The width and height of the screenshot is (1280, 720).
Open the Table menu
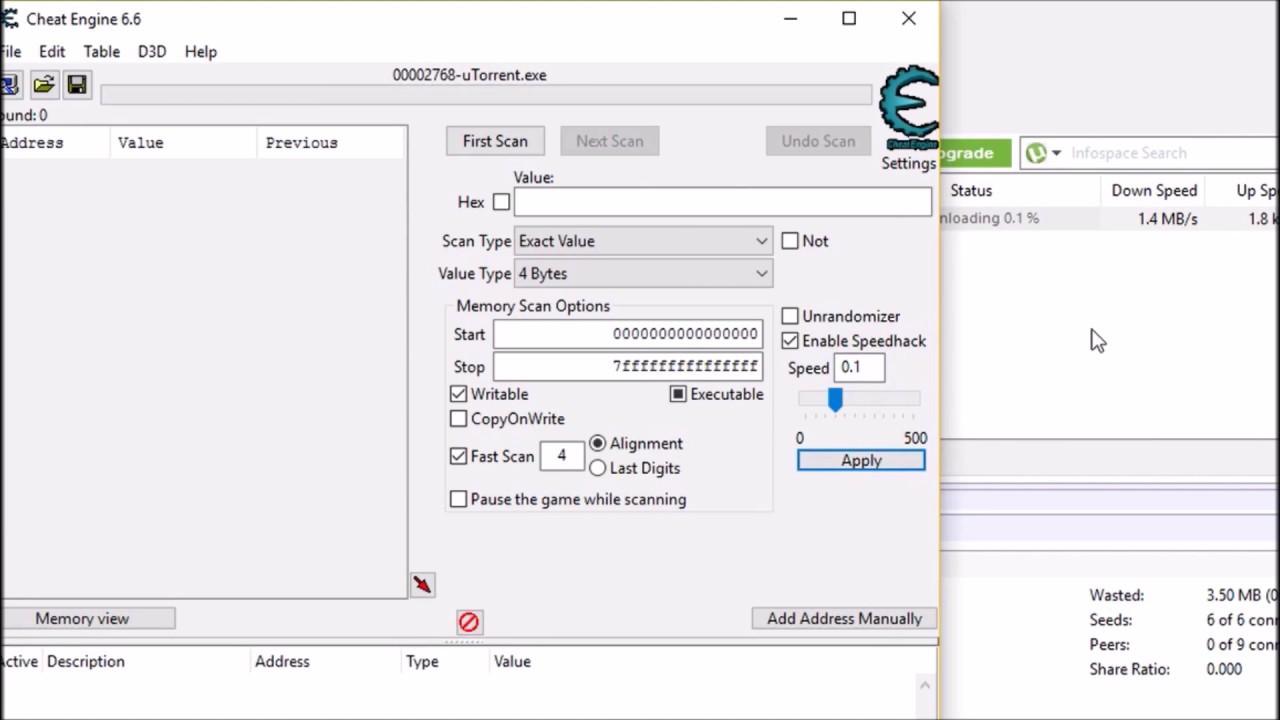pos(101,52)
